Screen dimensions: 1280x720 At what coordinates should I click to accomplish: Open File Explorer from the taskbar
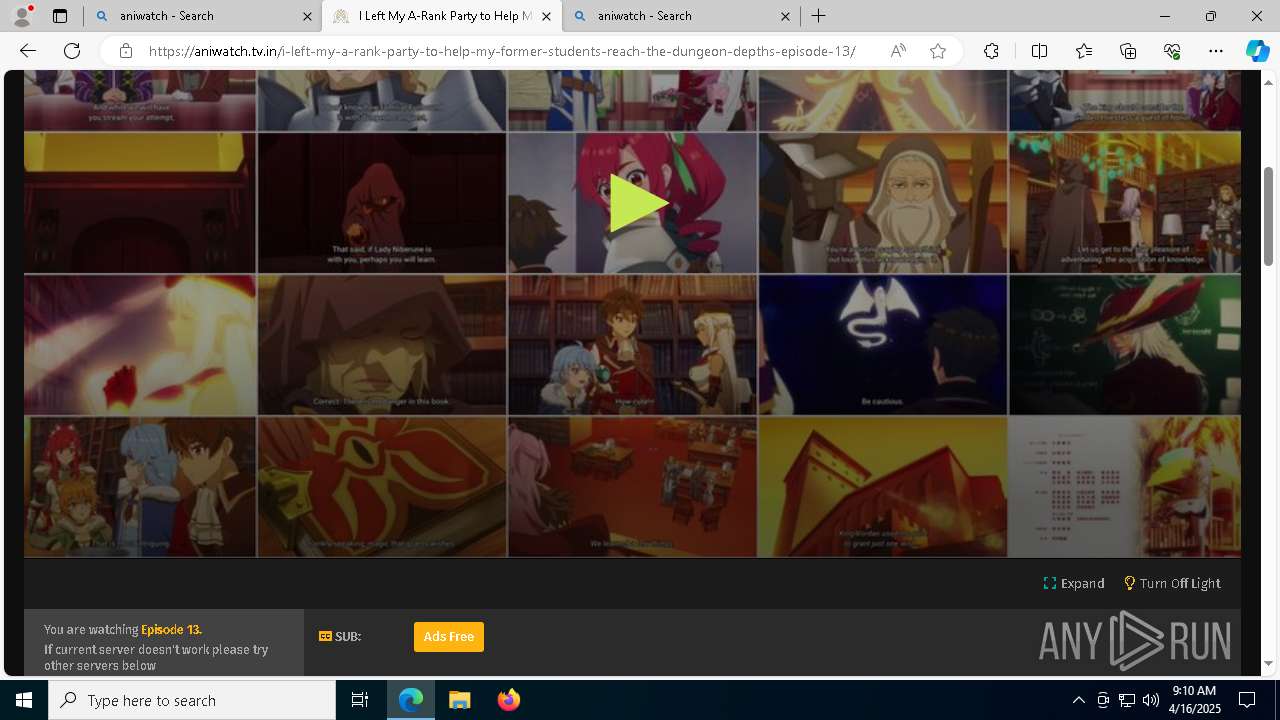coord(459,700)
